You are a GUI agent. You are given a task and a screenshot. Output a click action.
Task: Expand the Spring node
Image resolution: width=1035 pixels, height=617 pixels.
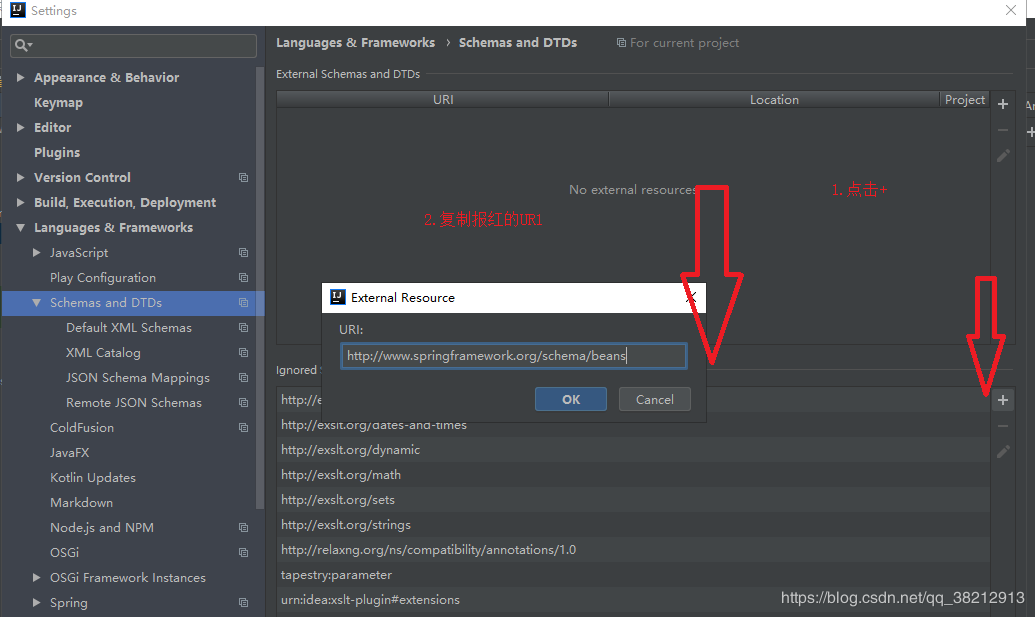coord(37,602)
